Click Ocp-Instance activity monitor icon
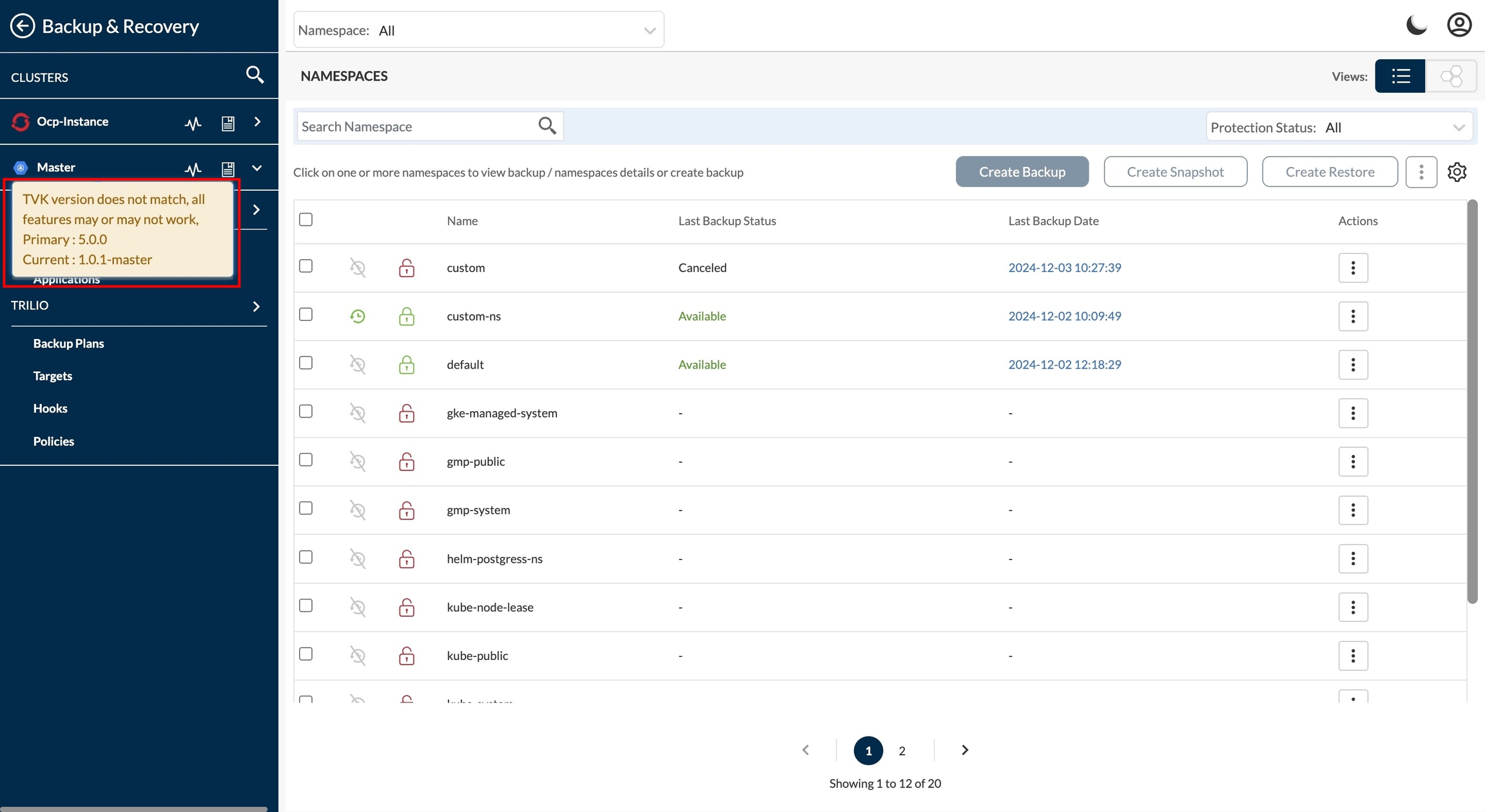Image resolution: width=1485 pixels, height=812 pixels. 193,122
